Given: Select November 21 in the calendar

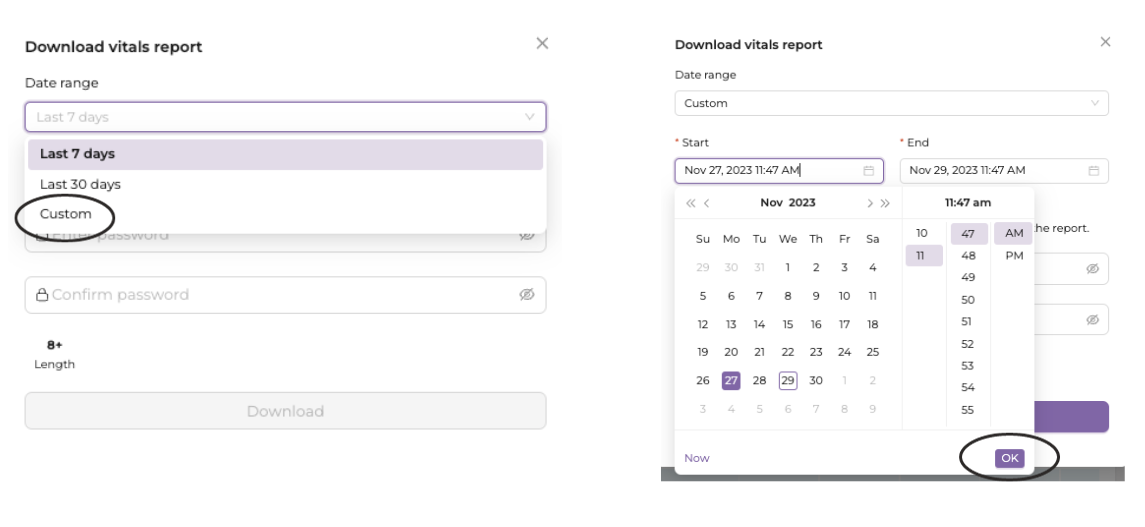Looking at the screenshot, I should 759,352.
